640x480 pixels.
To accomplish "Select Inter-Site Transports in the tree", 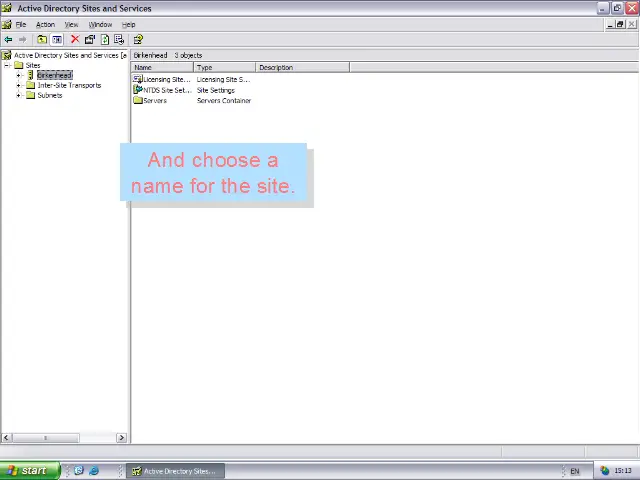I will 69,85.
